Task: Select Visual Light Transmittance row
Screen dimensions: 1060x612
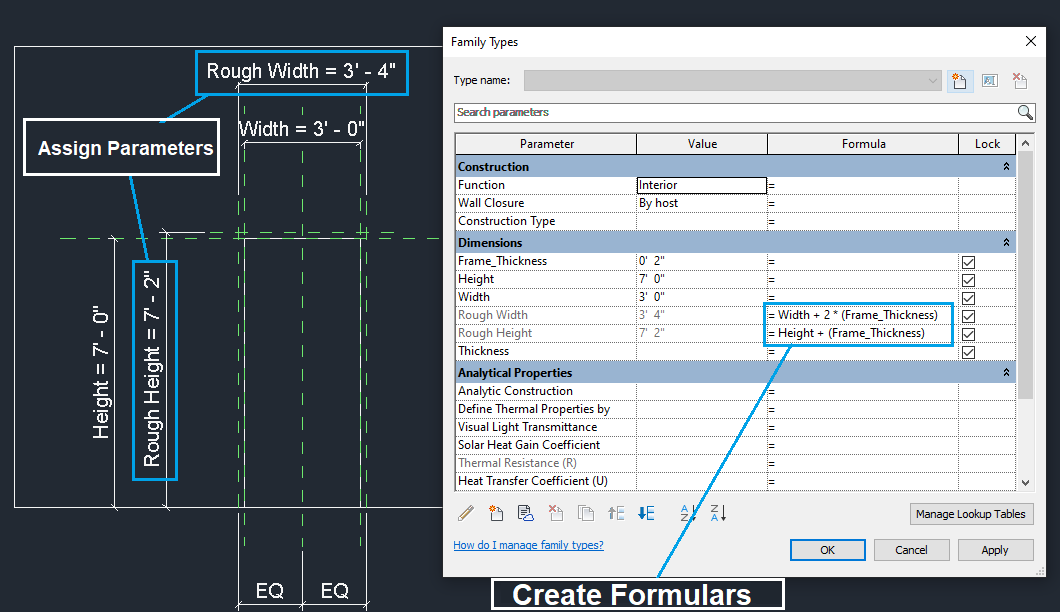Action: tap(546, 427)
